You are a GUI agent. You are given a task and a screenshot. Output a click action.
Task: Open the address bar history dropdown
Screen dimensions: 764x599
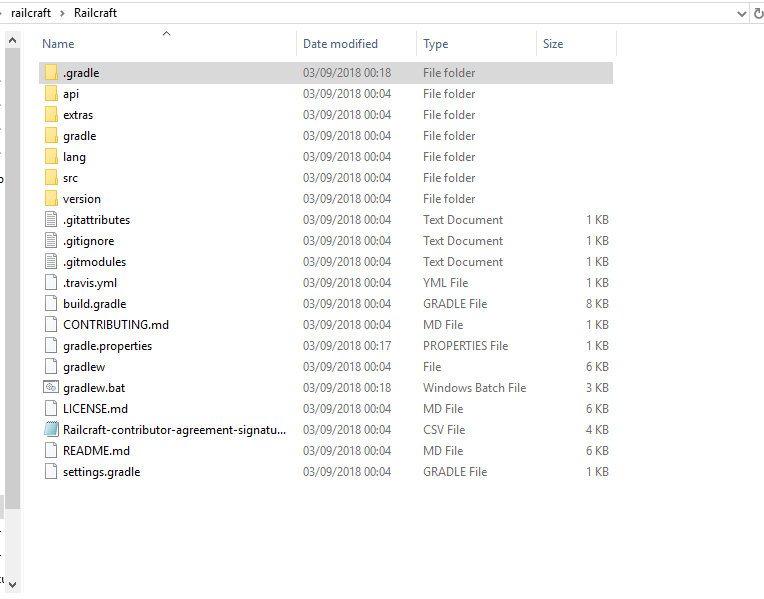742,14
